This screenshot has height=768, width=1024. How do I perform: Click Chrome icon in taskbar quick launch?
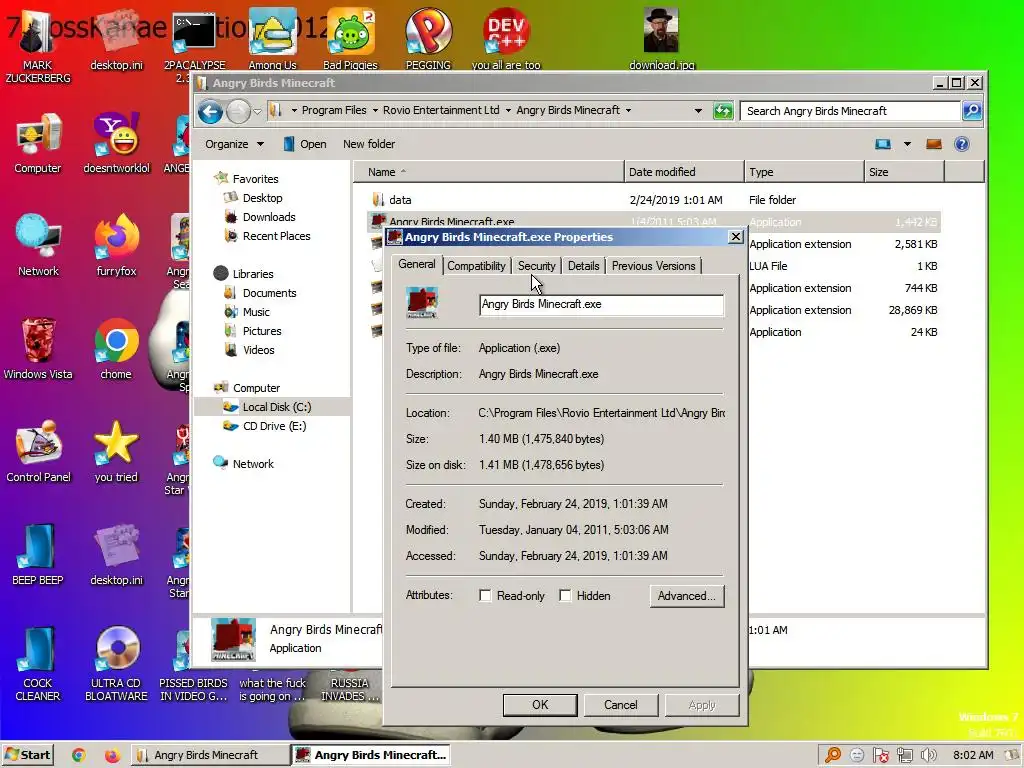[x=78, y=755]
